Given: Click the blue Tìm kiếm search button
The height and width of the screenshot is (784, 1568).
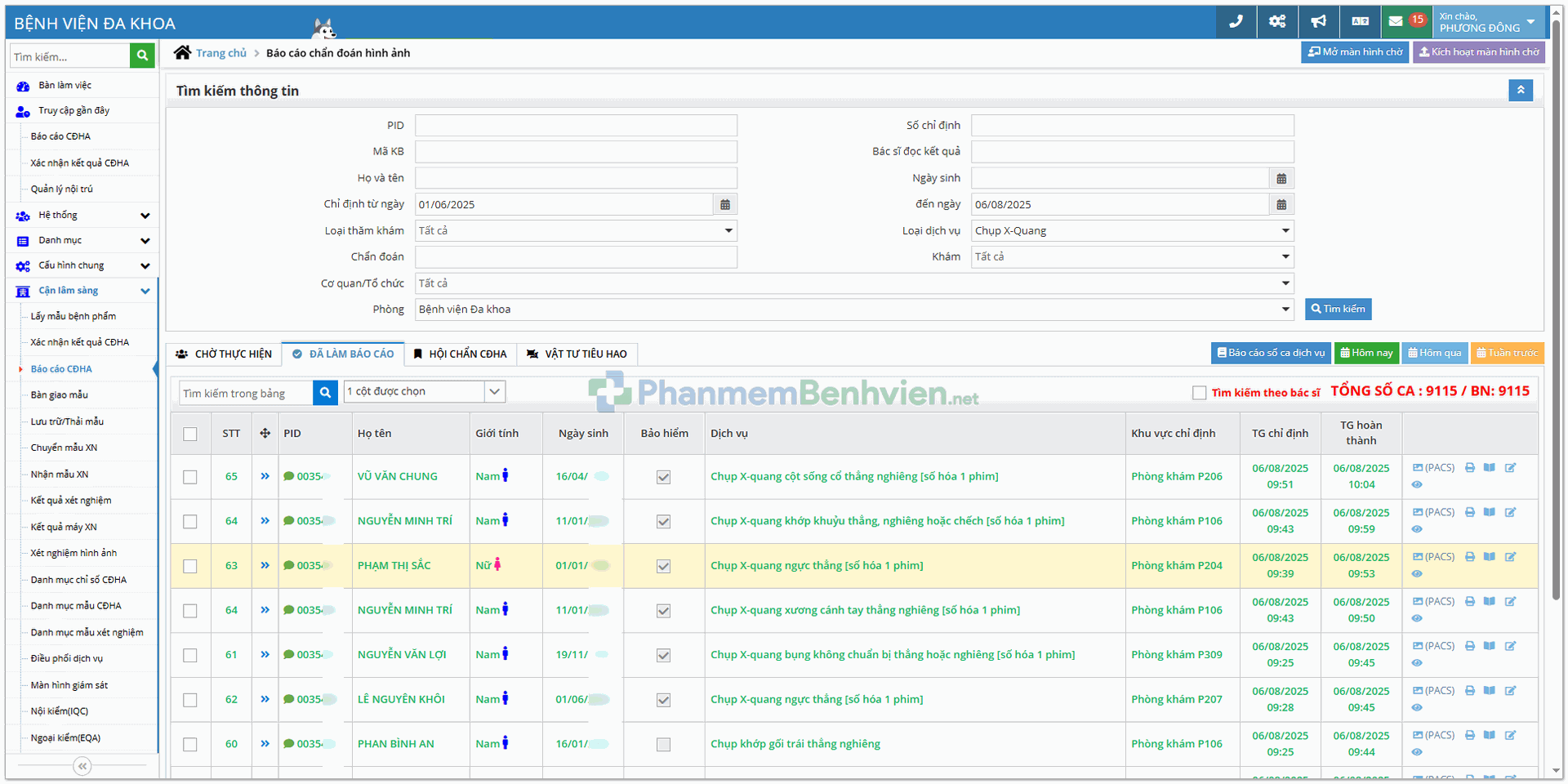Looking at the screenshot, I should (x=1339, y=309).
